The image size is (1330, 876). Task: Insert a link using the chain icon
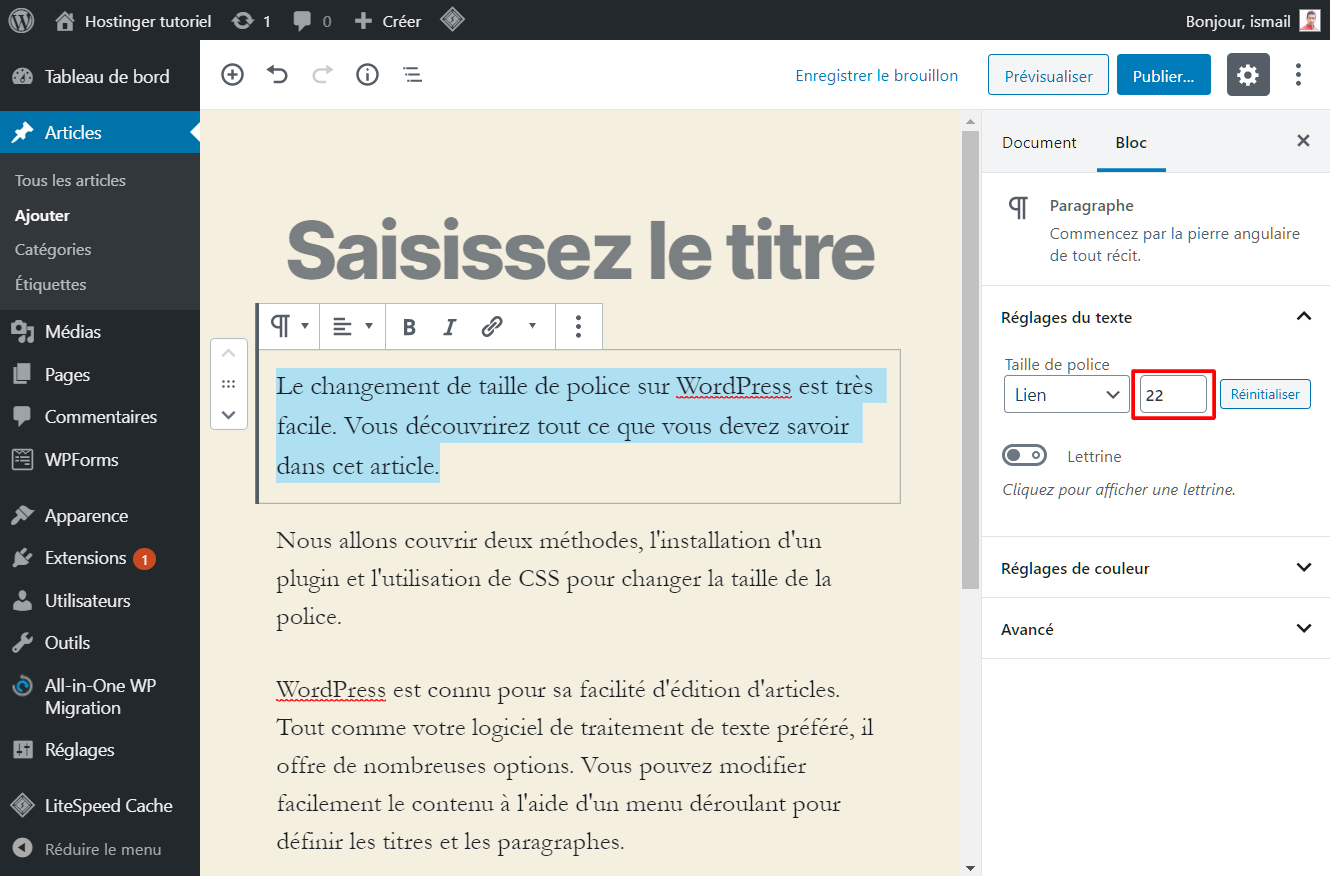point(491,326)
